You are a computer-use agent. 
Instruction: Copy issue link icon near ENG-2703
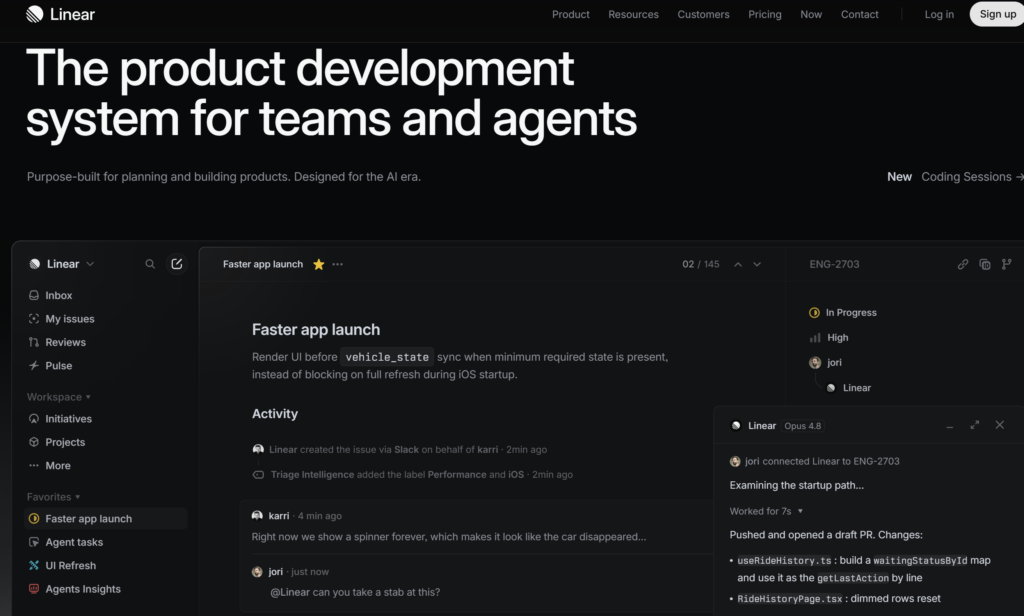click(963, 264)
